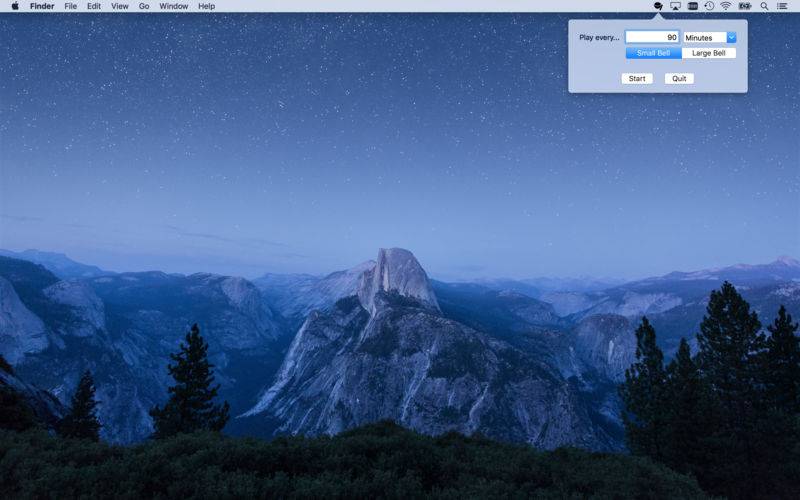Click the battery status icon
The height and width of the screenshot is (500, 800).
[x=745, y=6]
